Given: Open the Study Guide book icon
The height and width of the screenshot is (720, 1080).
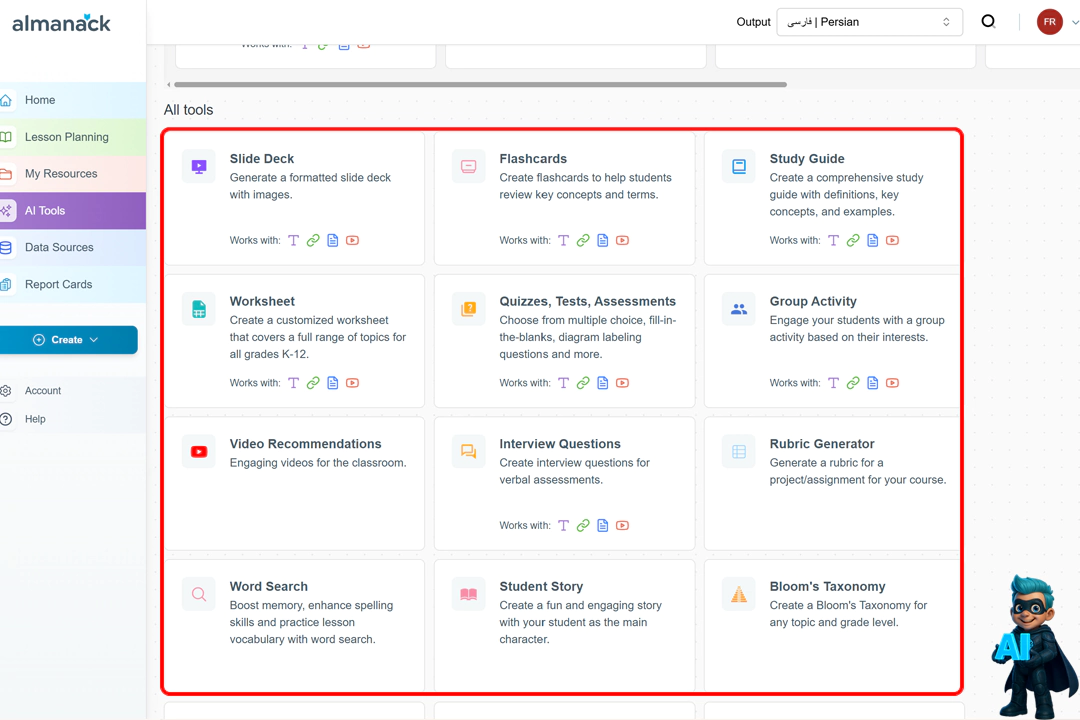Looking at the screenshot, I should tap(738, 166).
